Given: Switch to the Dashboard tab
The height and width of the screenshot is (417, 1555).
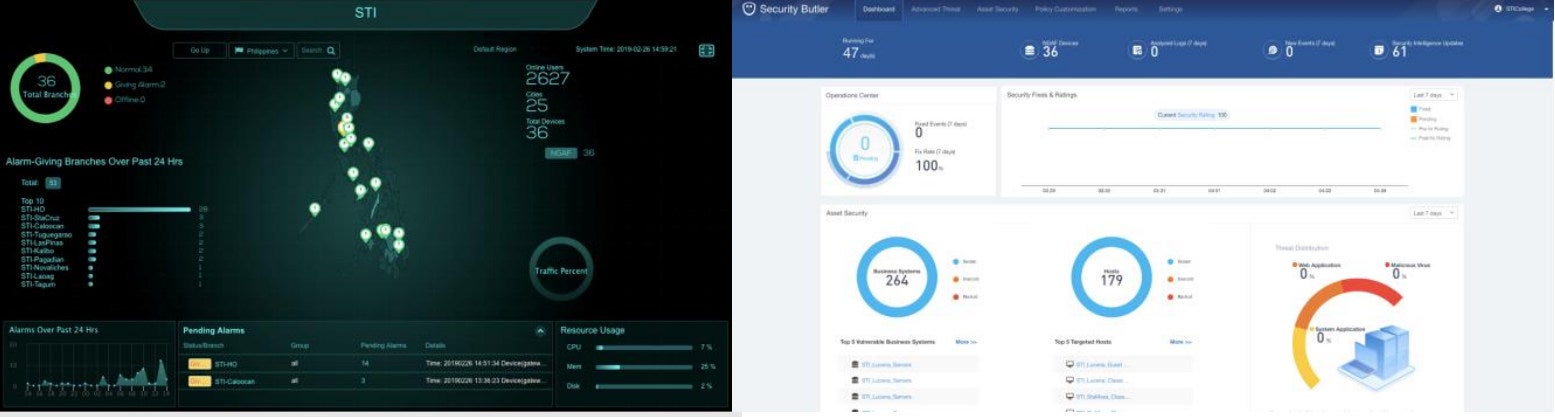Looking at the screenshot, I should [x=880, y=9].
